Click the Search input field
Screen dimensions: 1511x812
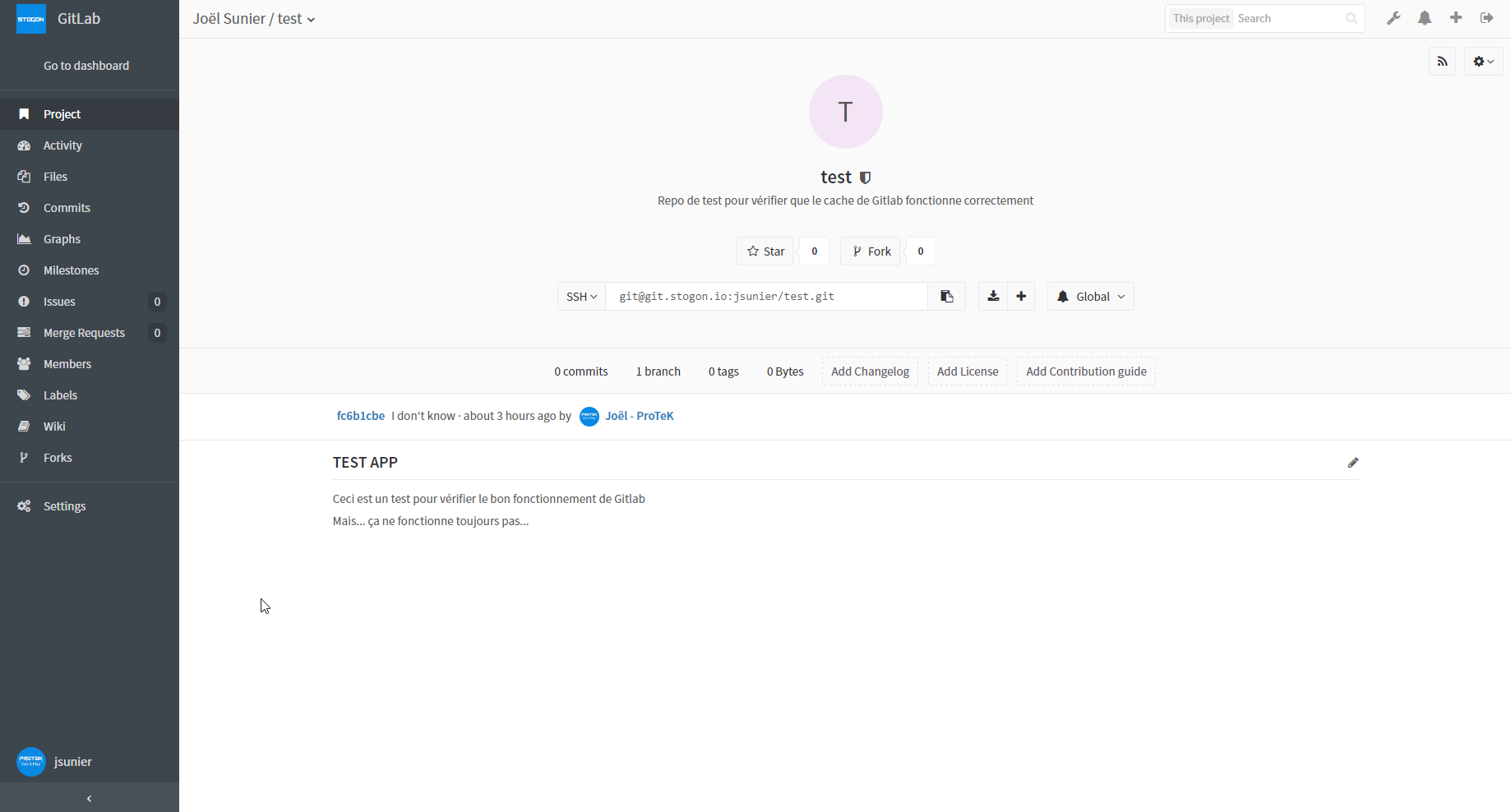[x=1288, y=19]
